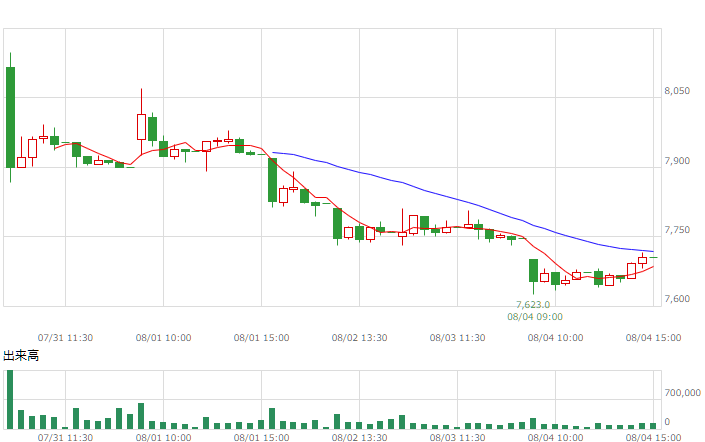Click the 0 volume axis label
This screenshot has height=442, width=705.
click(667, 422)
